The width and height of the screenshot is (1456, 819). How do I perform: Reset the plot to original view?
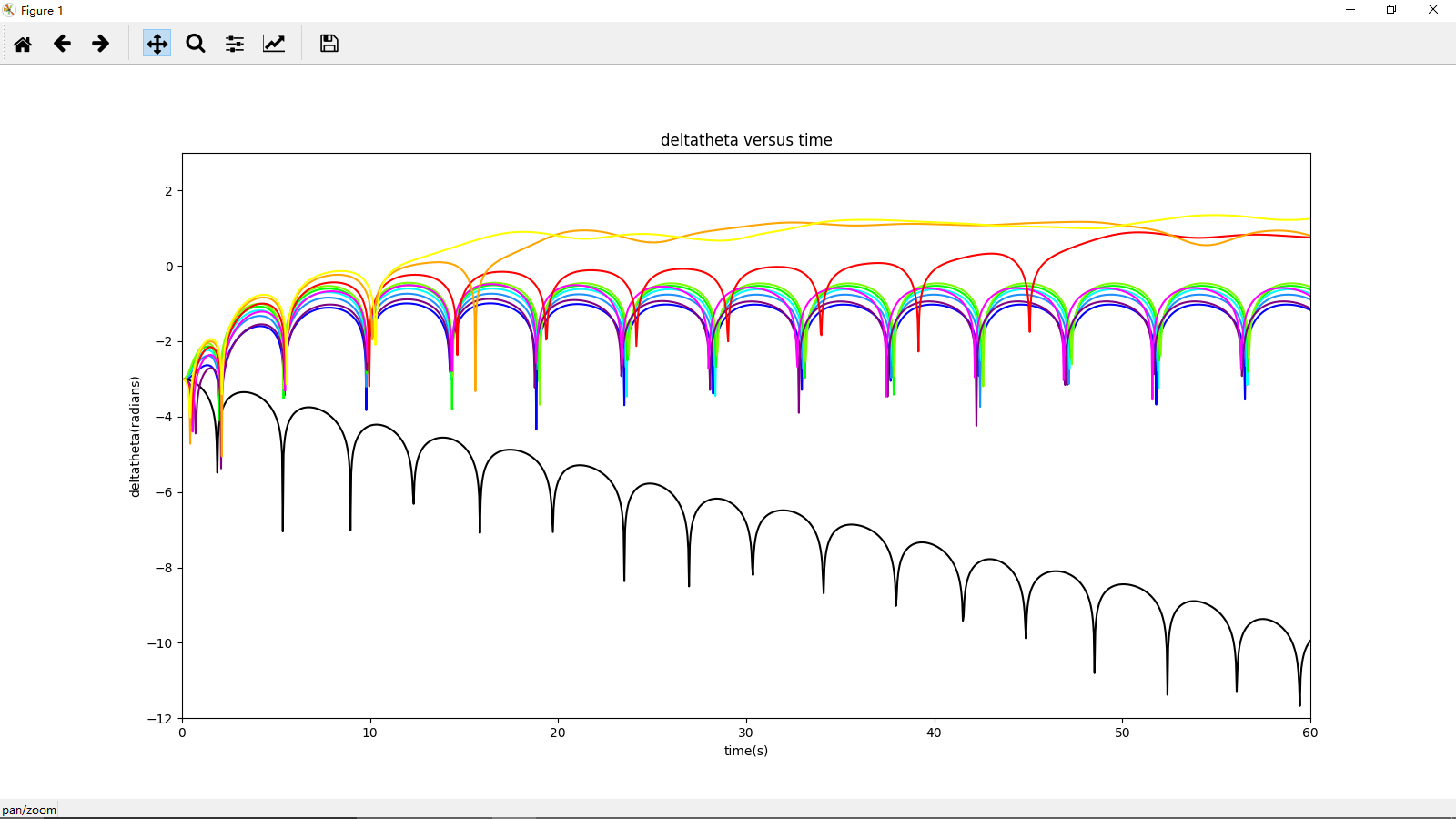tap(23, 44)
